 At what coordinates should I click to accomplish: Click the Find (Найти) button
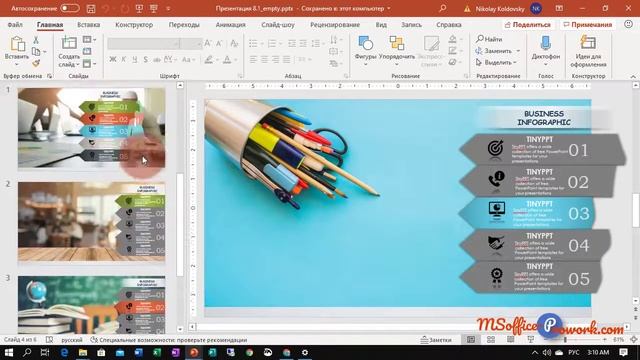click(489, 39)
